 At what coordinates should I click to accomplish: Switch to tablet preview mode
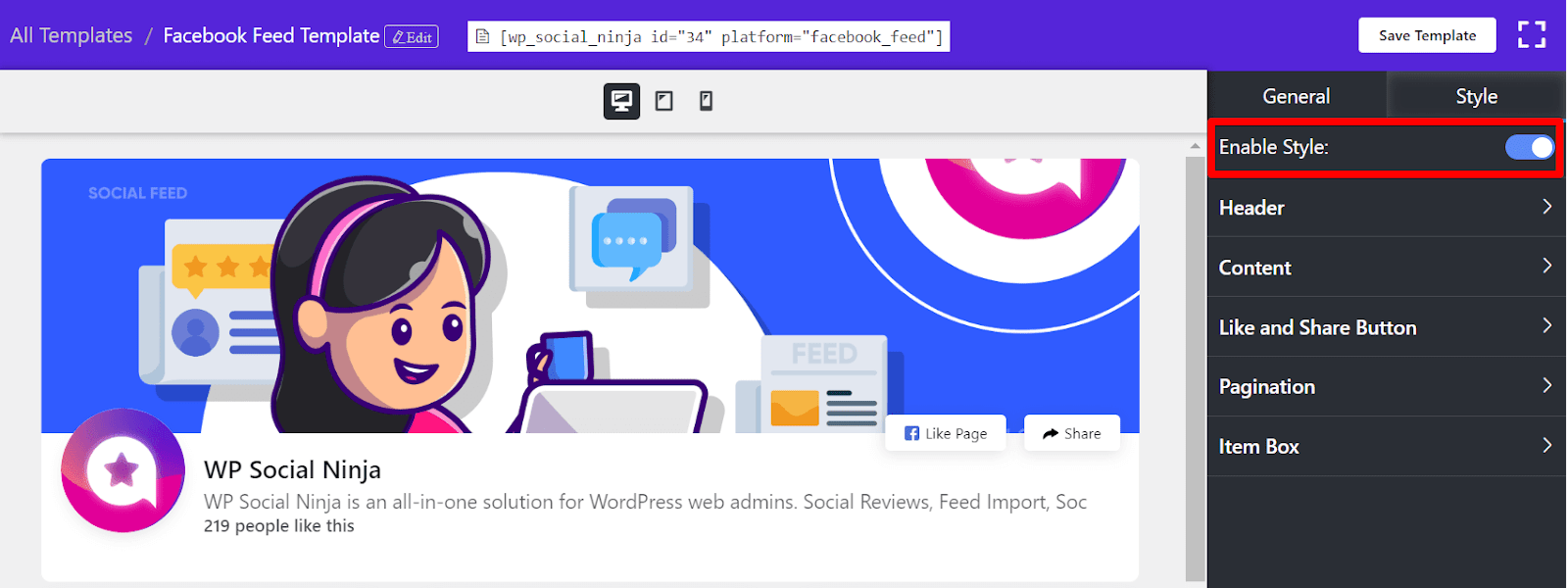664,101
